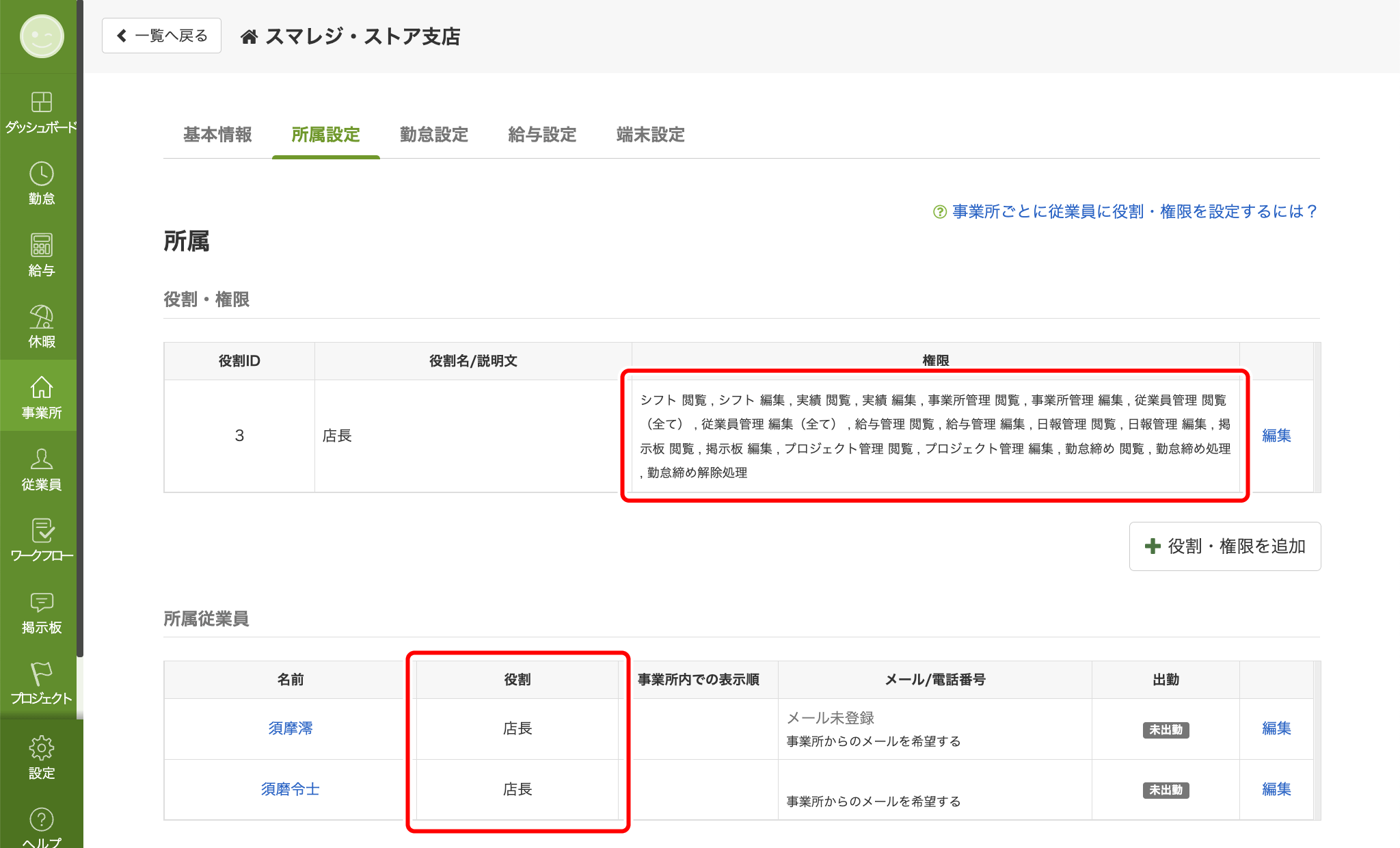Viewport: 1400px width, 848px height.
Task: Open employee 須摩澪 name link
Action: click(290, 728)
